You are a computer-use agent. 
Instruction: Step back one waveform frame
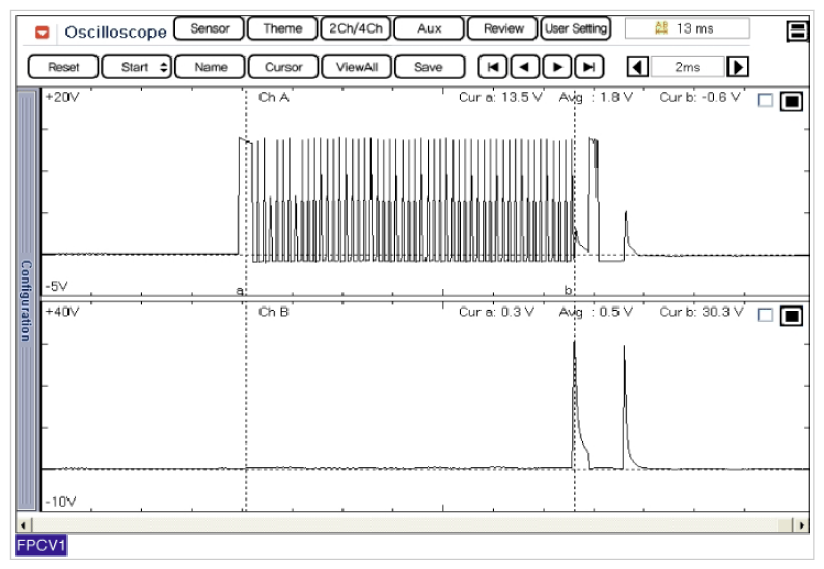pyautogui.click(x=524, y=67)
